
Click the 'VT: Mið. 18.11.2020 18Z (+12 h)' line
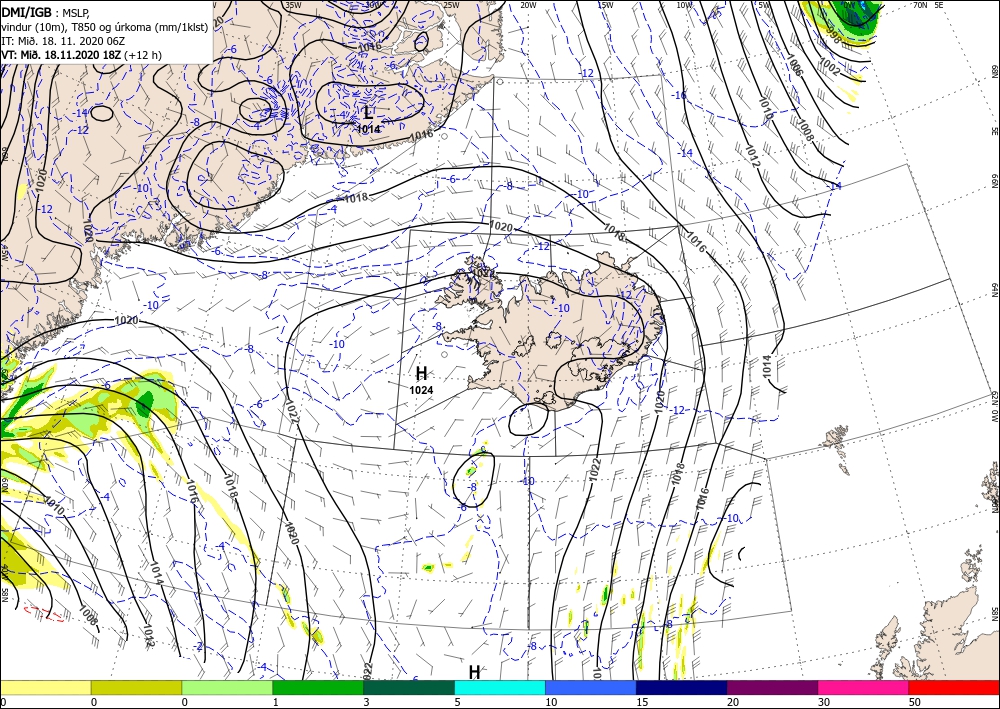82,55
